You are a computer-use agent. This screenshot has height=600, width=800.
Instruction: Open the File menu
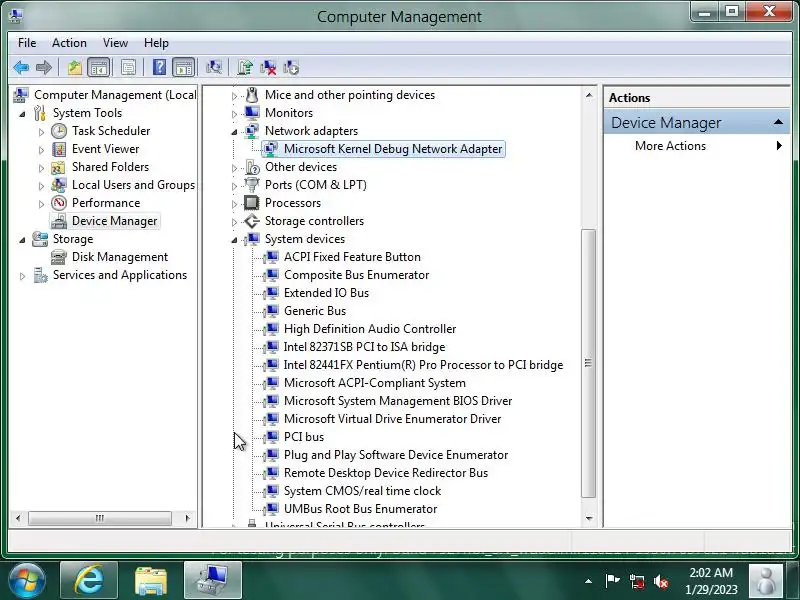point(27,43)
